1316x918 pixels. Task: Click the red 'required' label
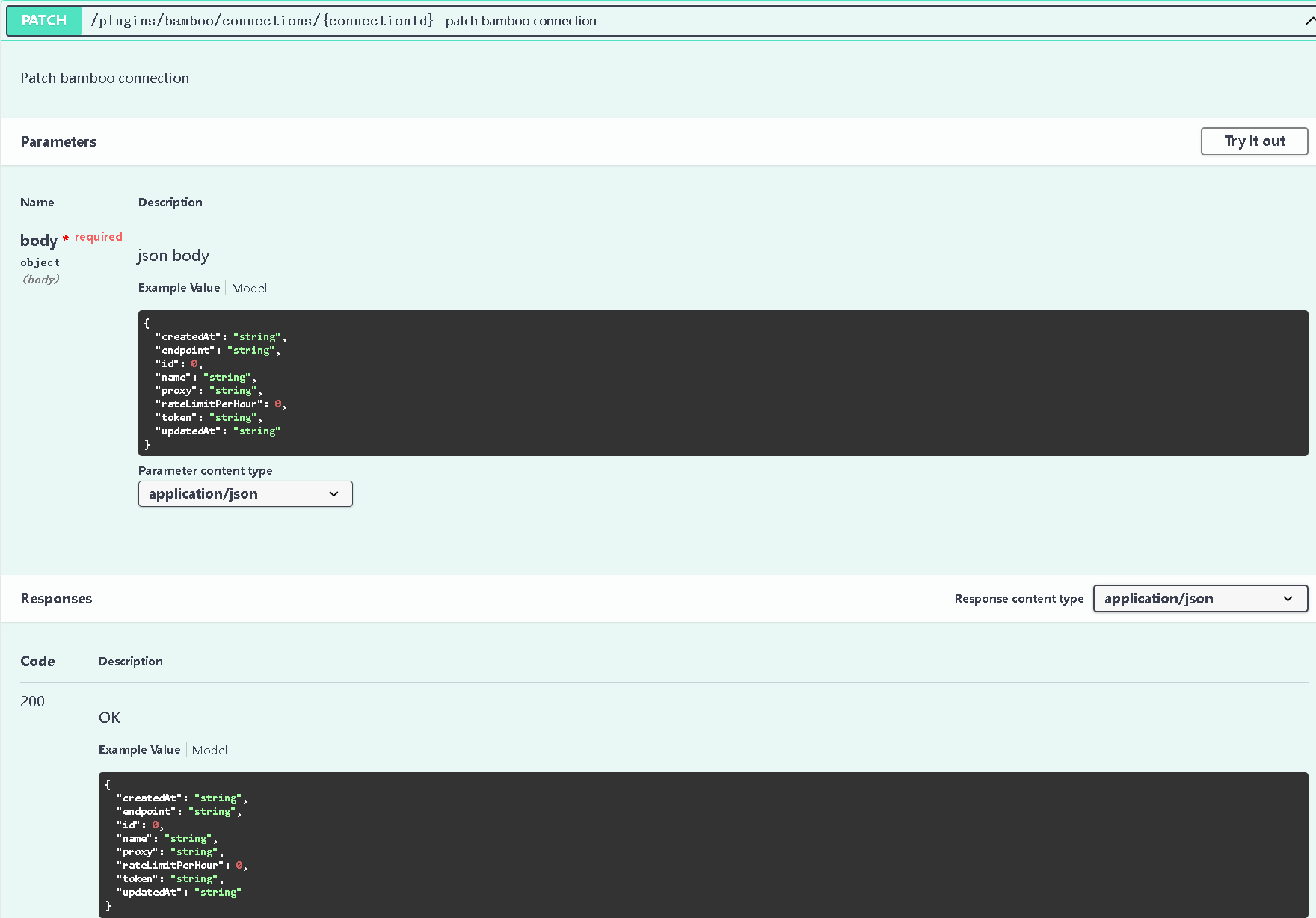tap(99, 237)
